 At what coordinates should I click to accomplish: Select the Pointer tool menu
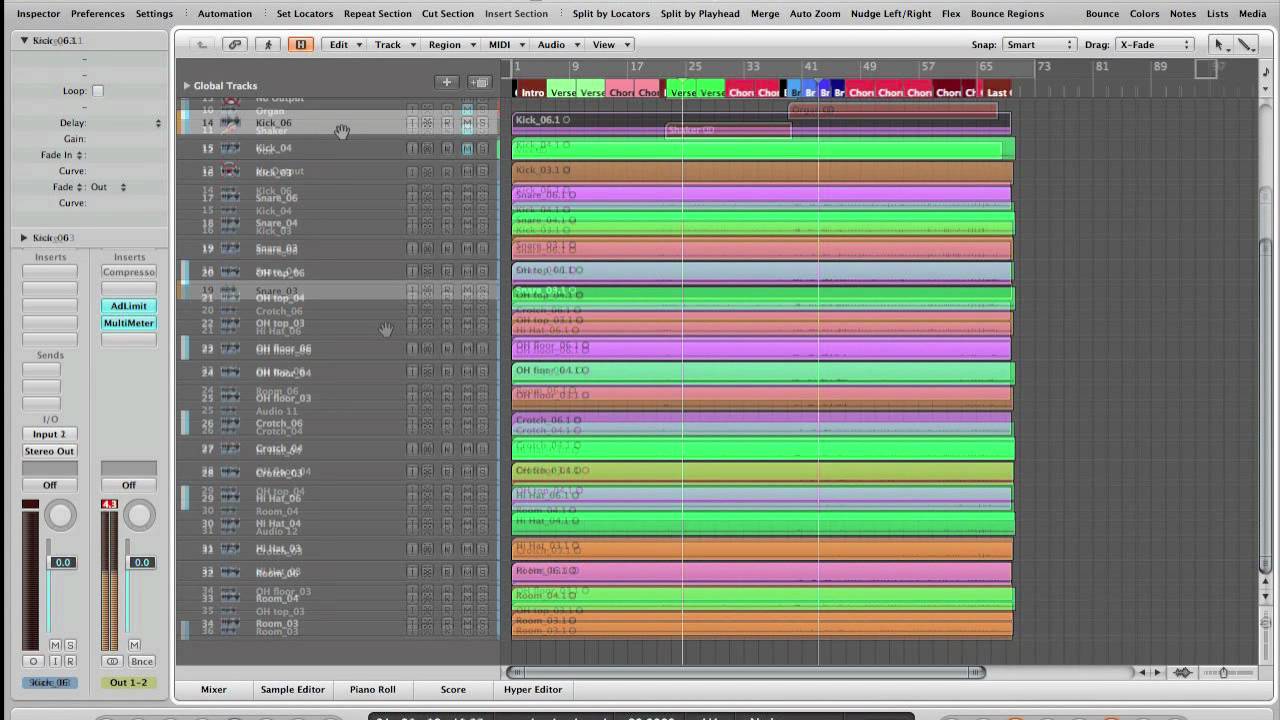1220,44
